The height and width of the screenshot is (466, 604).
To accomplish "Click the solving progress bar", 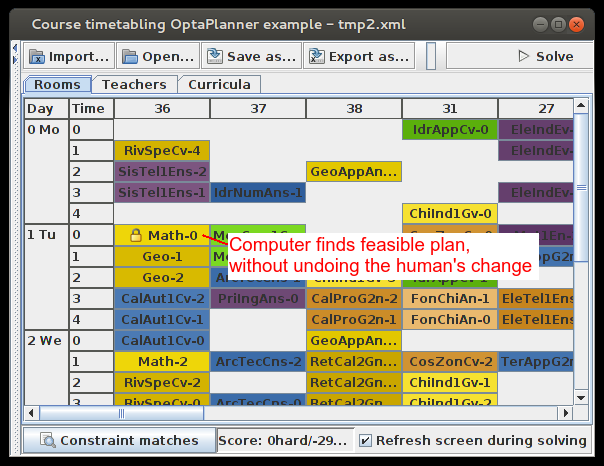I will (x=431, y=57).
